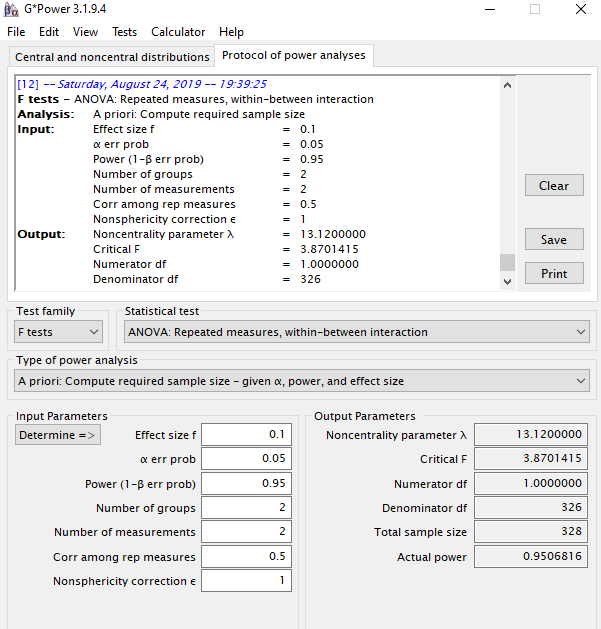601x629 pixels.
Task: Click the Nonsphericity correction ε input field
Action: (x=246, y=580)
